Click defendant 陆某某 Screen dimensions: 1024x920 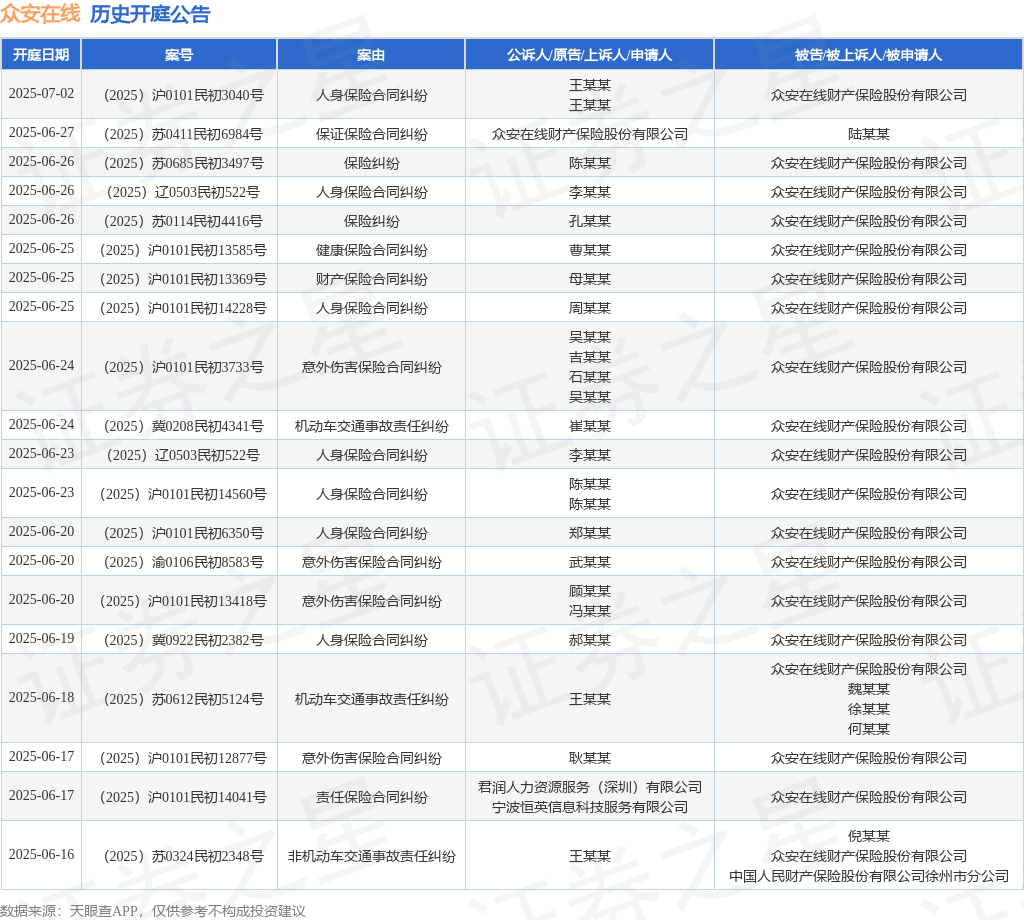869,135
